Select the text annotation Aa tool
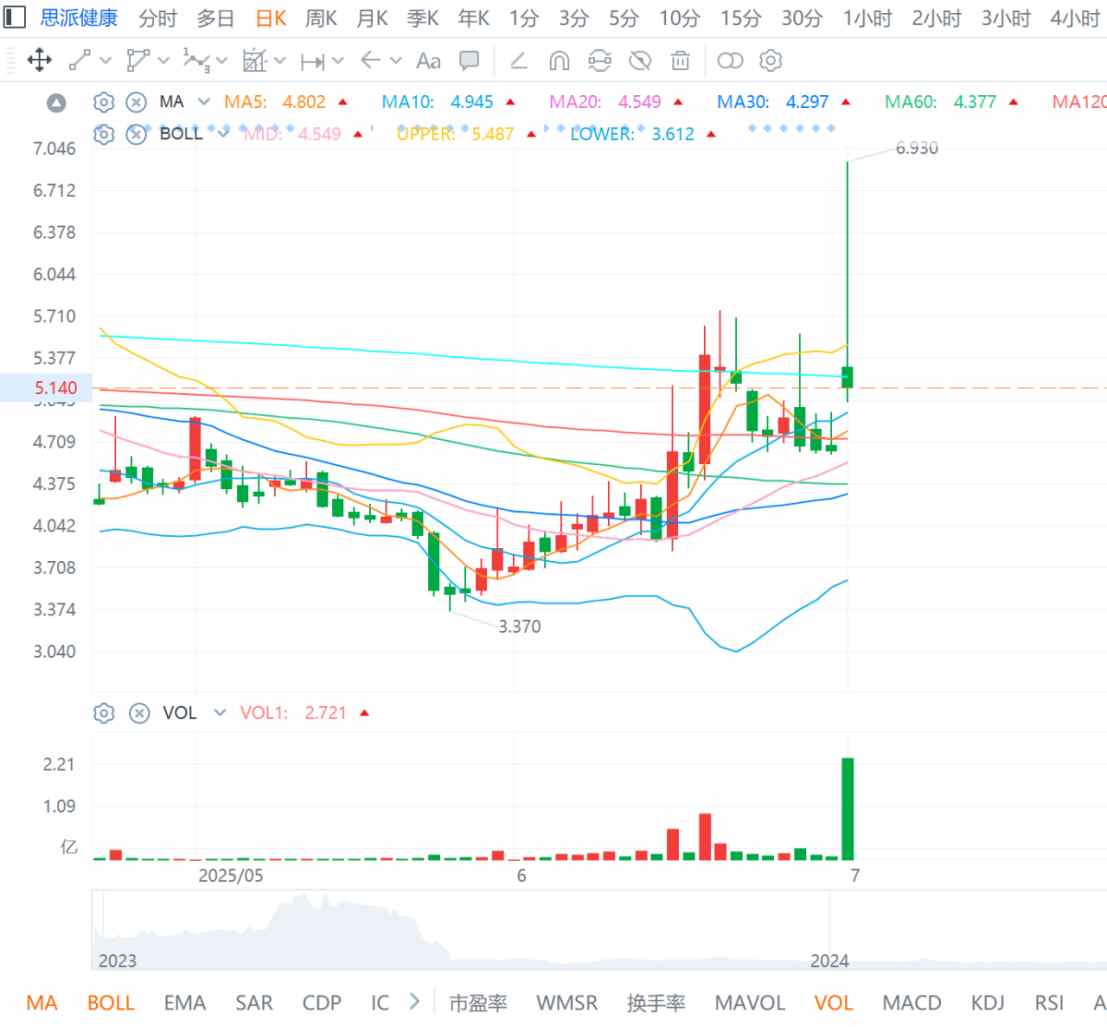 [x=429, y=61]
